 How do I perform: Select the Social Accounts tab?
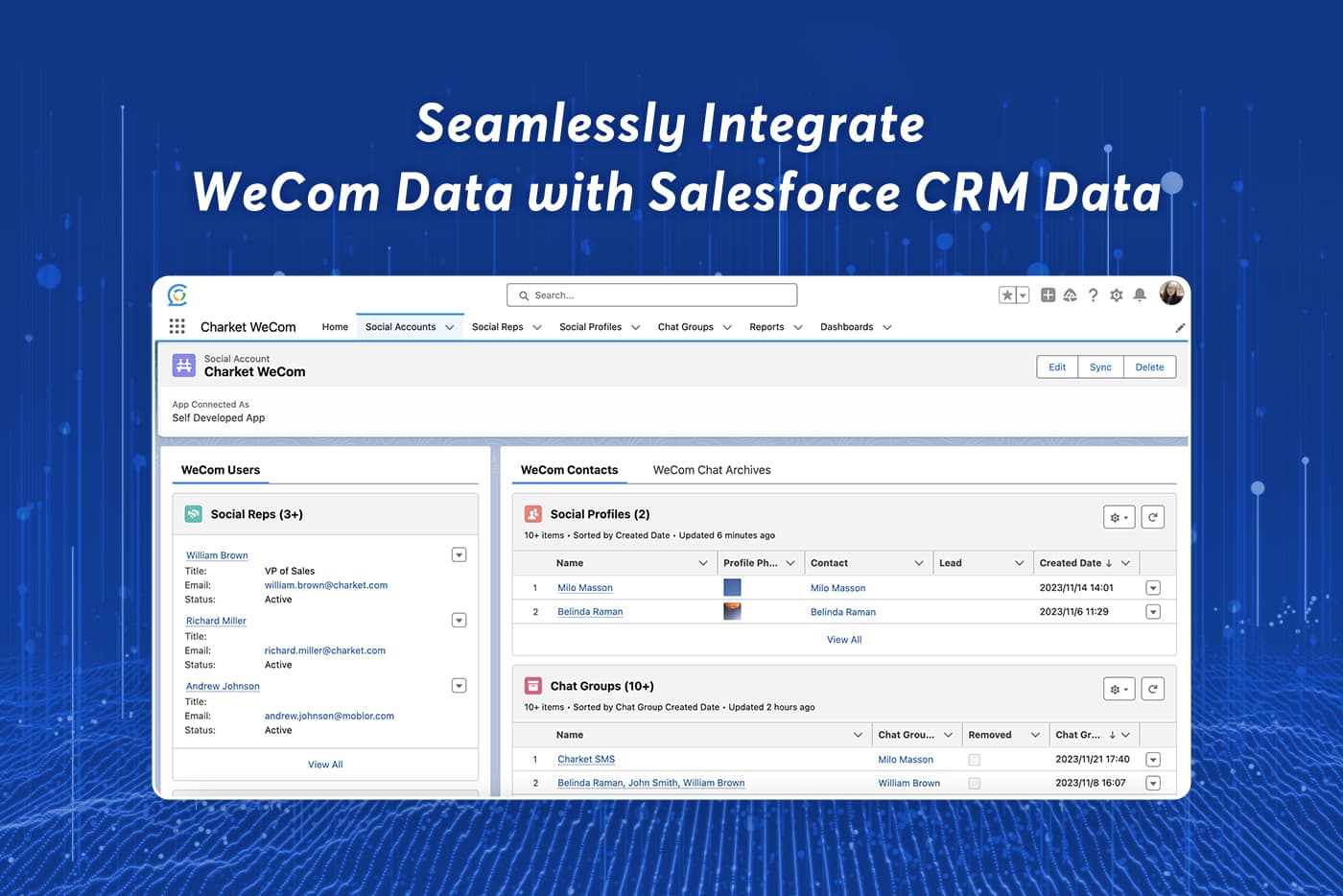tap(400, 327)
